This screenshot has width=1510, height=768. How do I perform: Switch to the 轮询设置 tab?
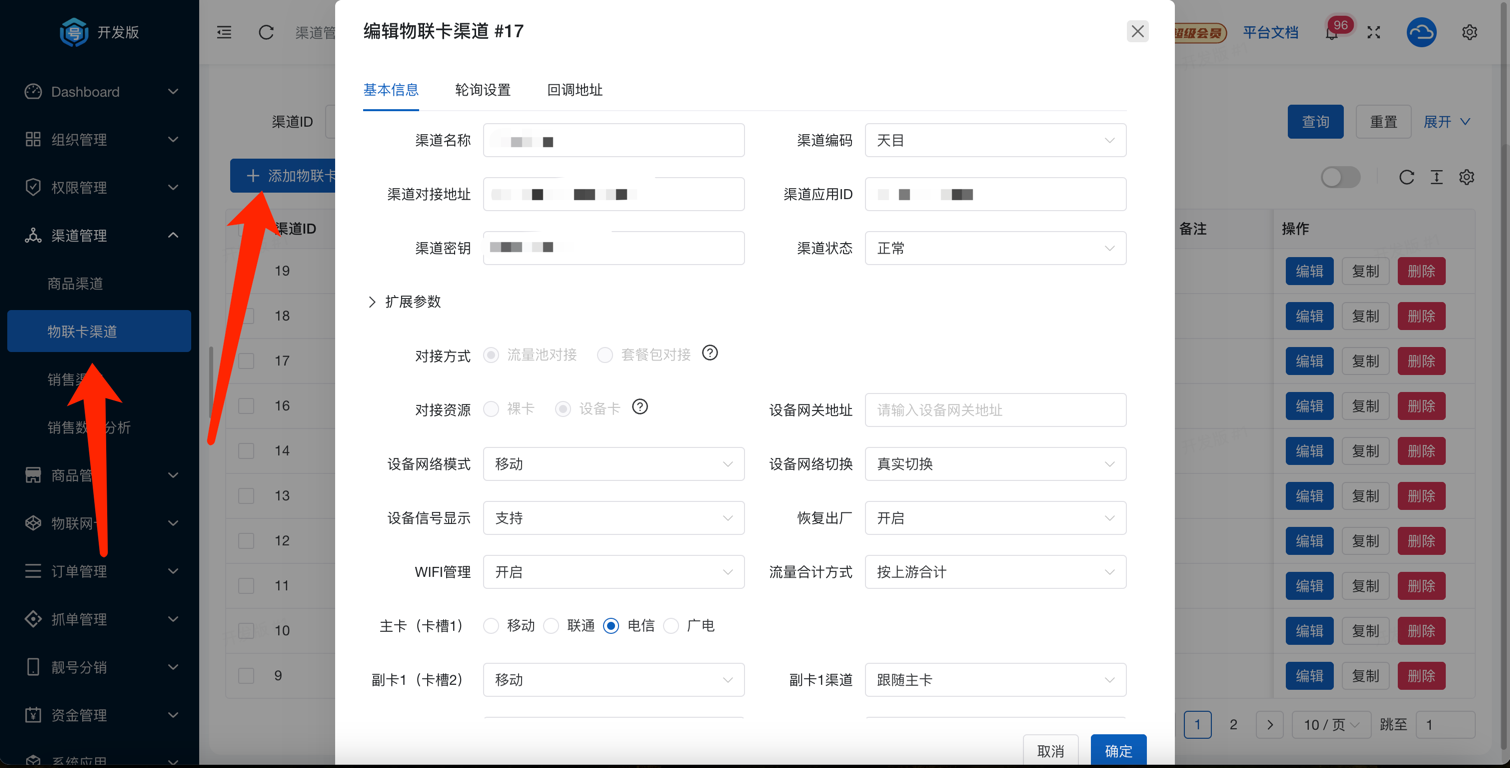pyautogui.click(x=483, y=90)
